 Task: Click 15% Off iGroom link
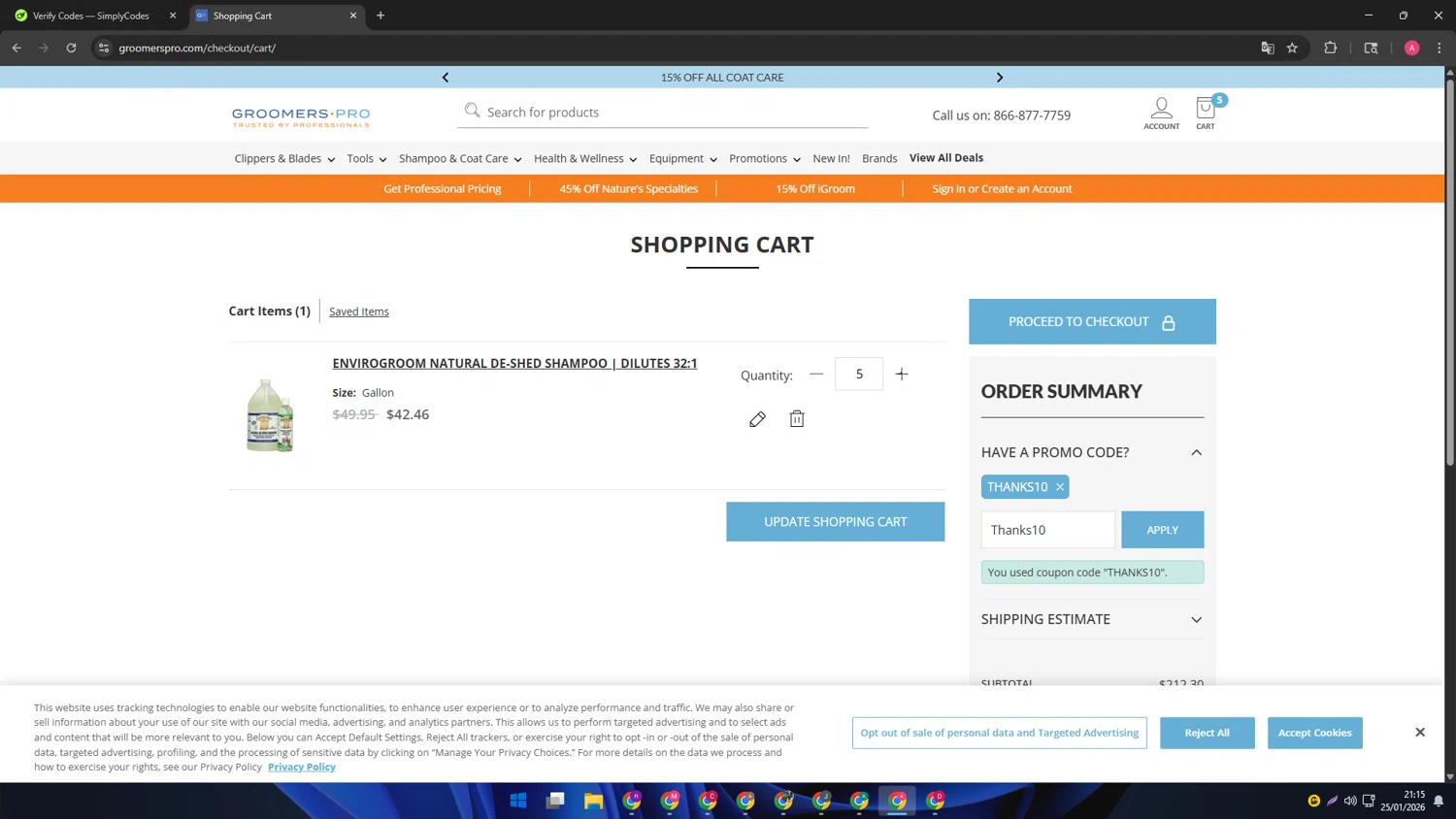coord(815,189)
